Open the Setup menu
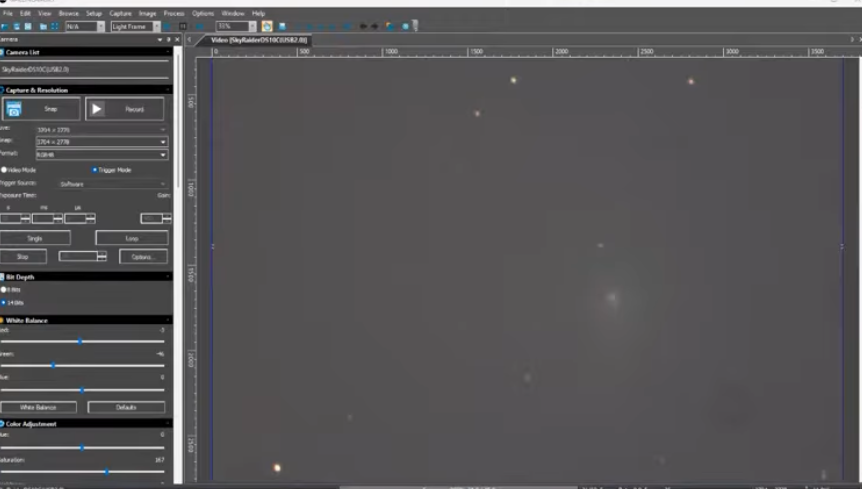 pos(94,13)
